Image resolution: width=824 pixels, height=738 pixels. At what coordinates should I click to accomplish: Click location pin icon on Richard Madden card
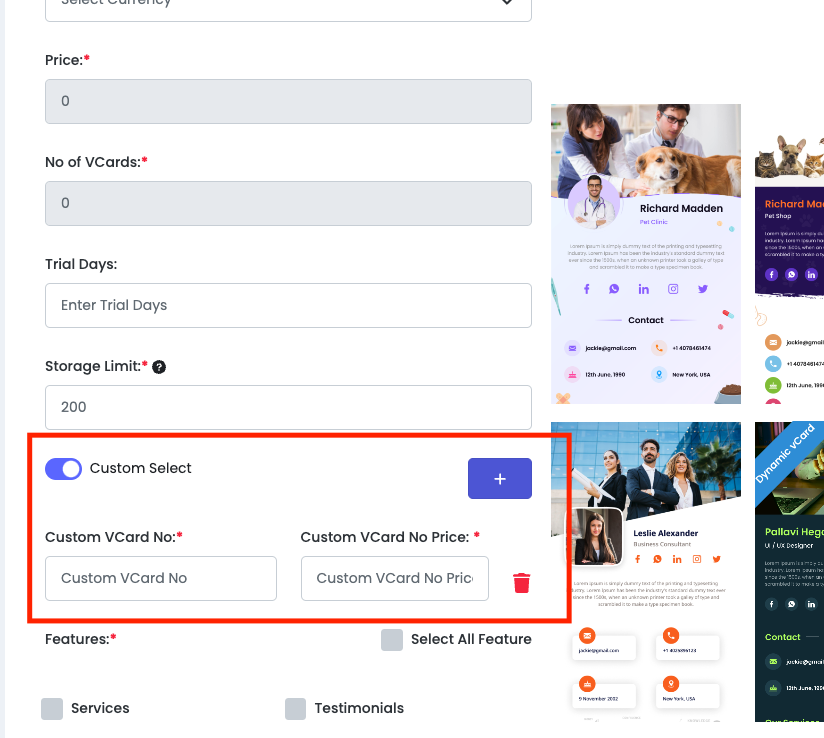point(659,374)
